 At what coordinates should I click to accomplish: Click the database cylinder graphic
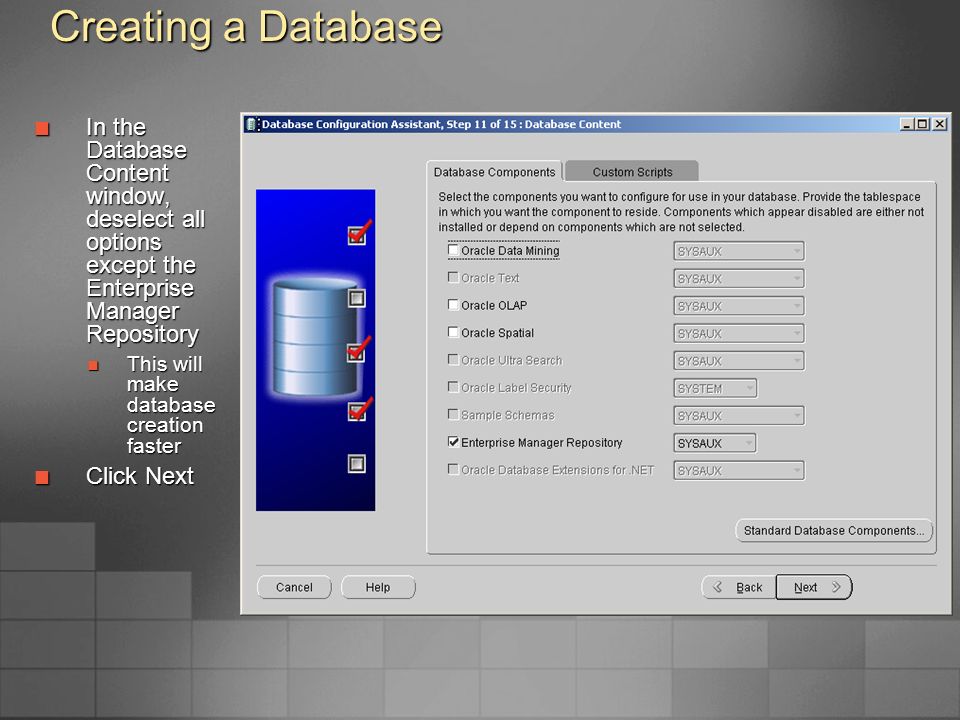[x=315, y=337]
